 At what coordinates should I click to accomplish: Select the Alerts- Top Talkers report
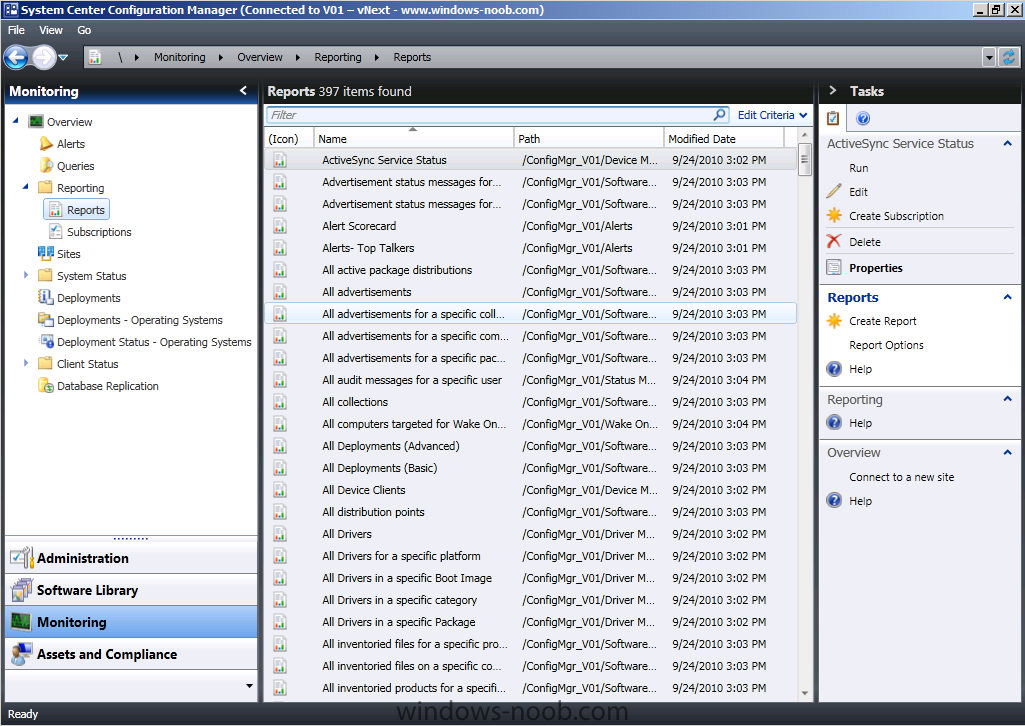(530, 248)
